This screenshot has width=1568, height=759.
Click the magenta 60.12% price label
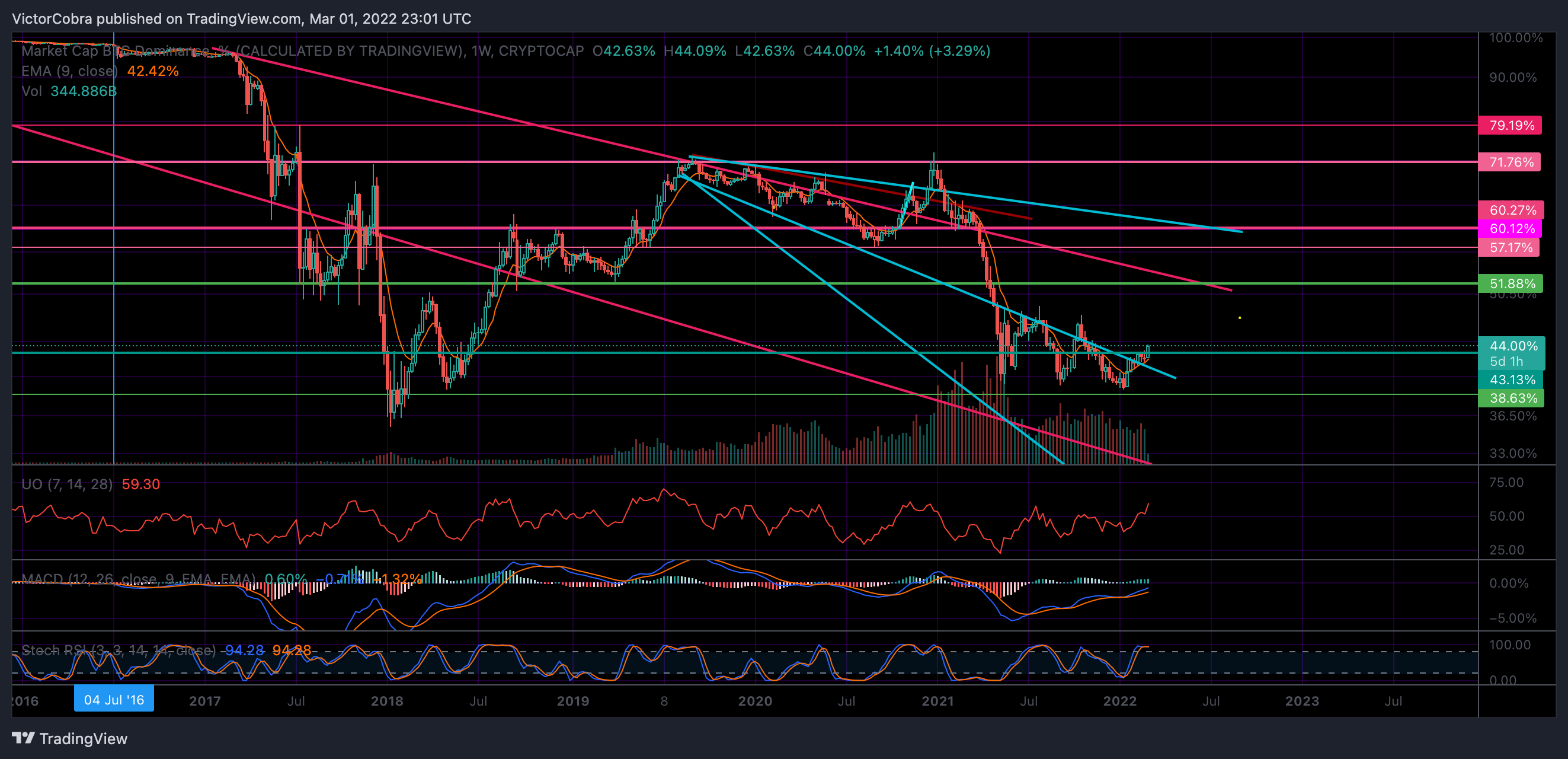click(x=1510, y=228)
